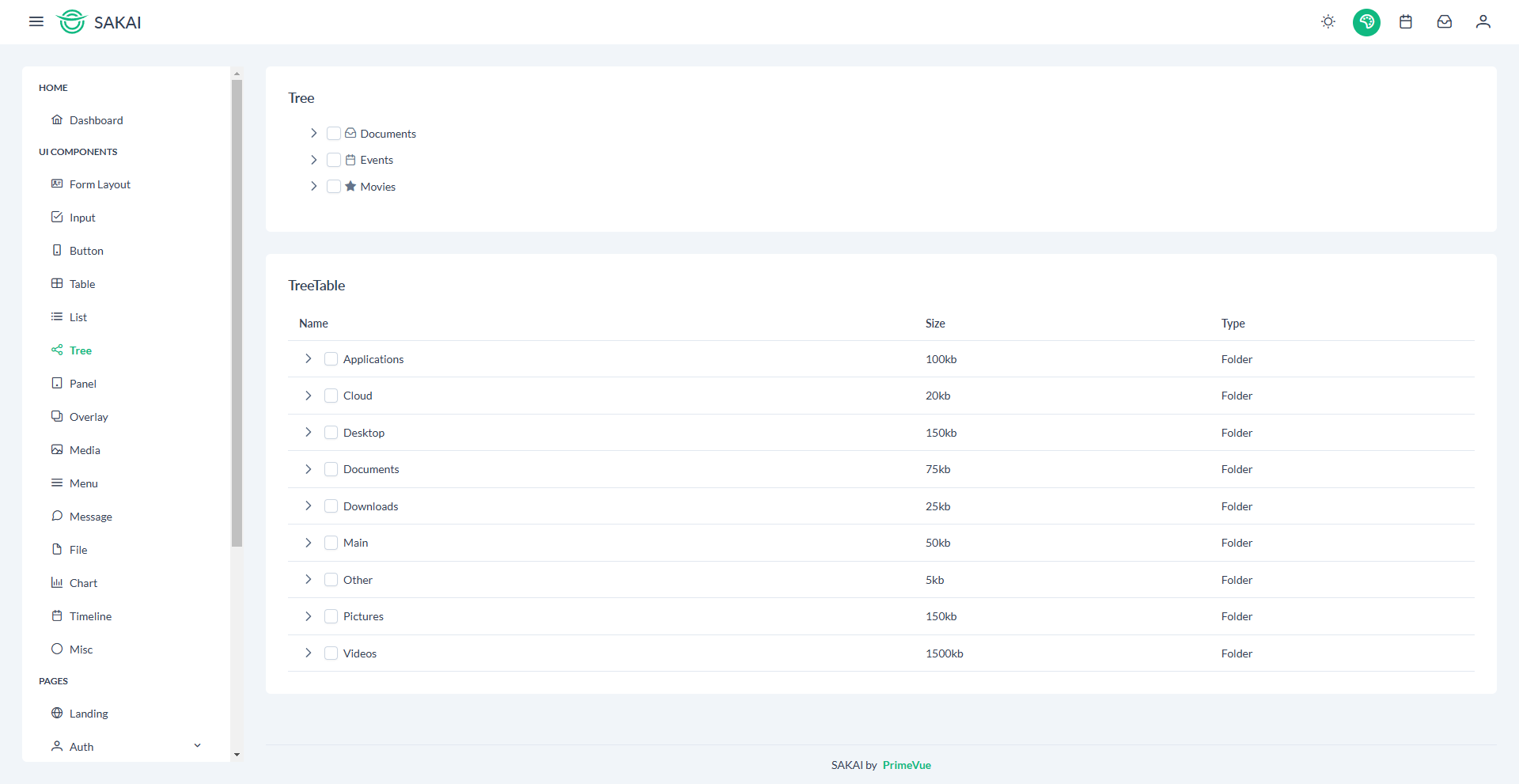Image resolution: width=1519 pixels, height=784 pixels.
Task: Open the green palette configurator icon
Action: click(x=1366, y=22)
